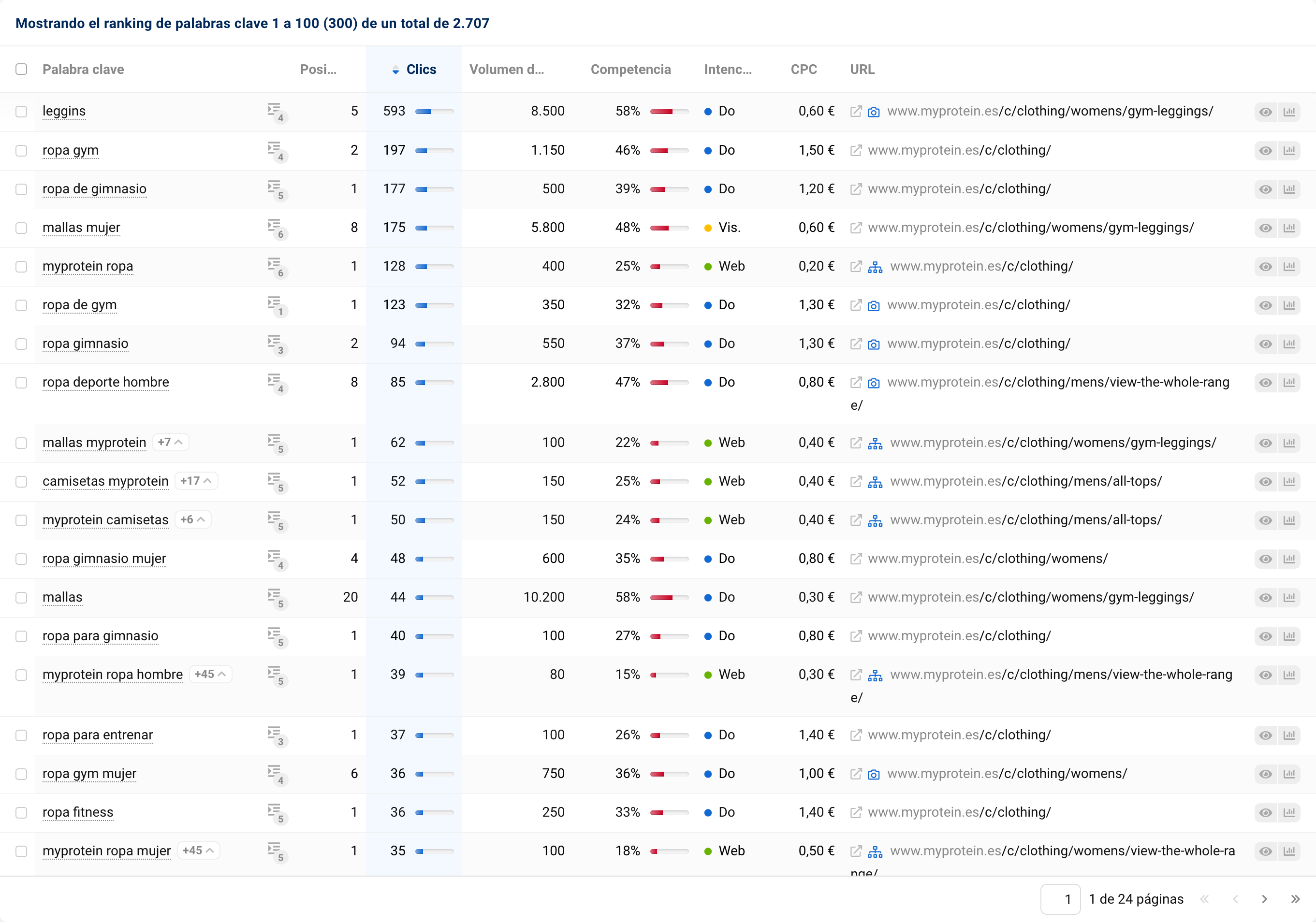The image size is (1316, 922).
Task: Click sitelinks icon in myprotein ropa URL
Action: point(875,267)
